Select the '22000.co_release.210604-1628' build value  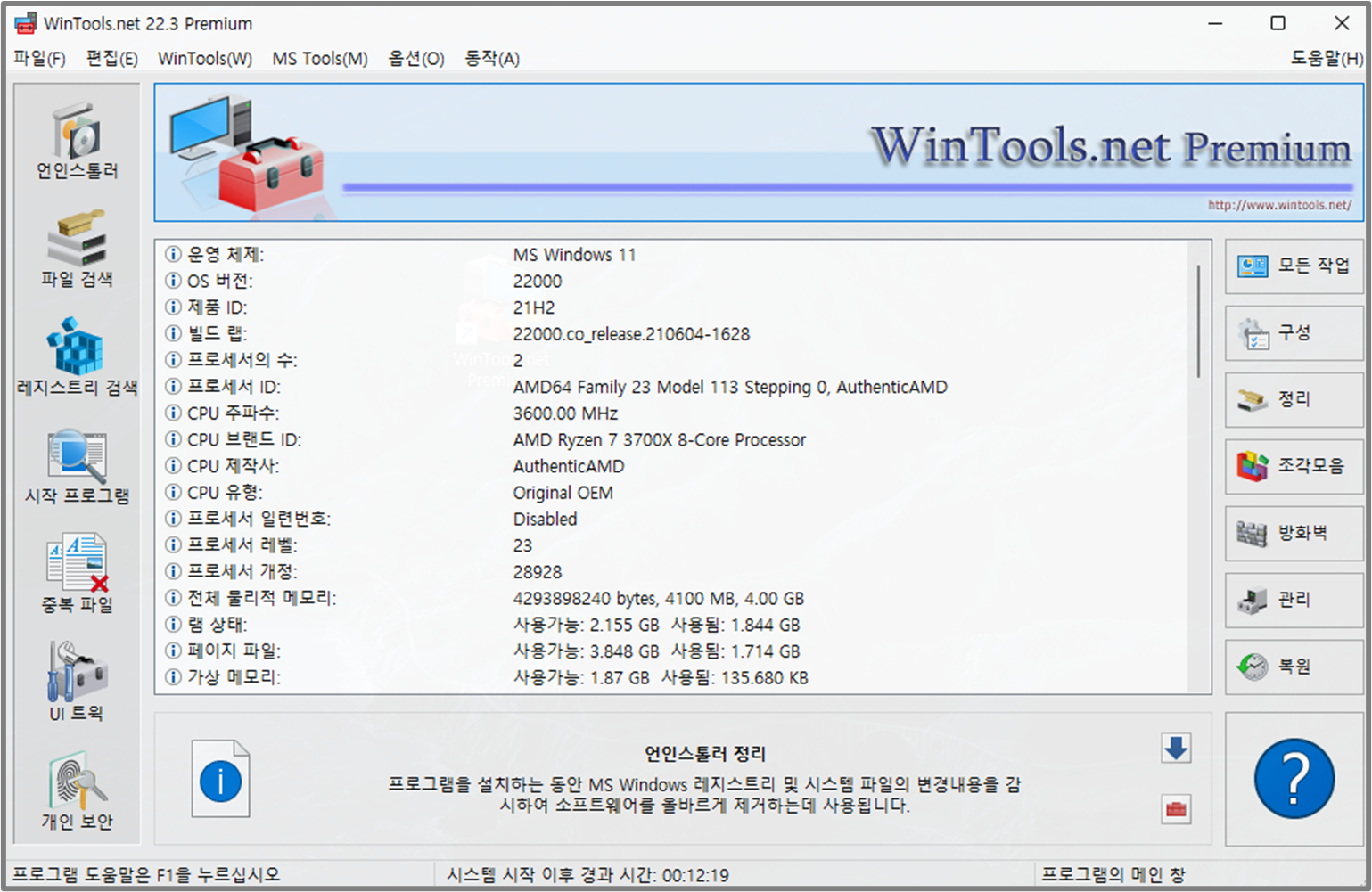point(631,334)
